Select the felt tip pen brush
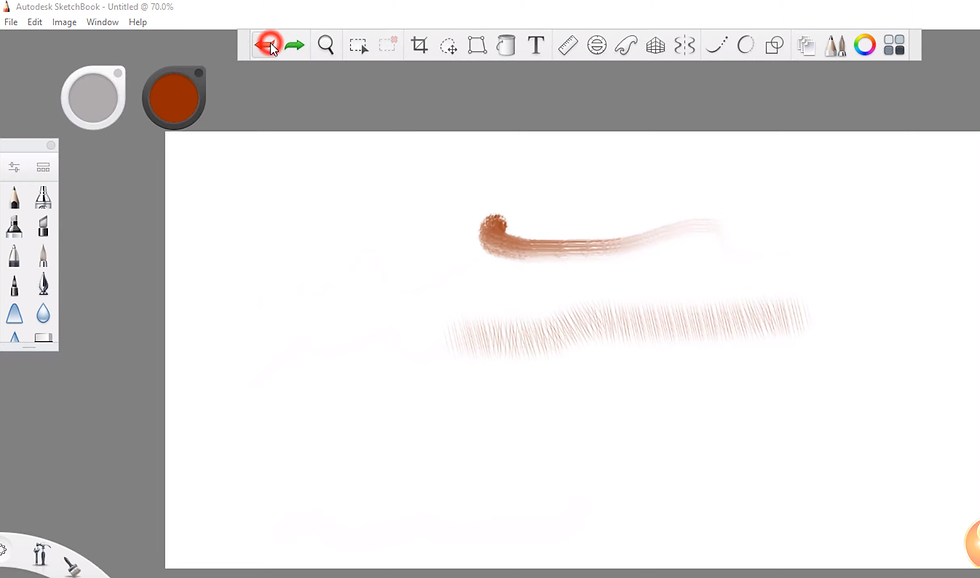 point(14,285)
